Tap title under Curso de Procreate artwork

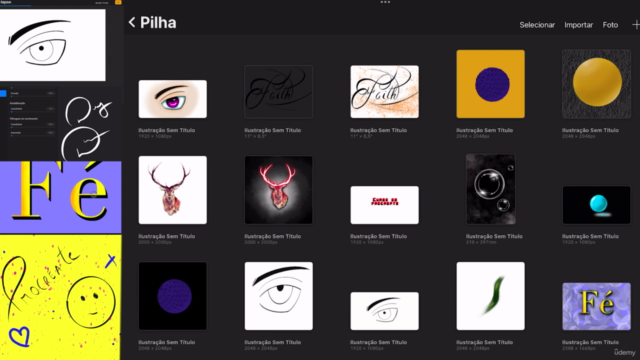(x=378, y=236)
